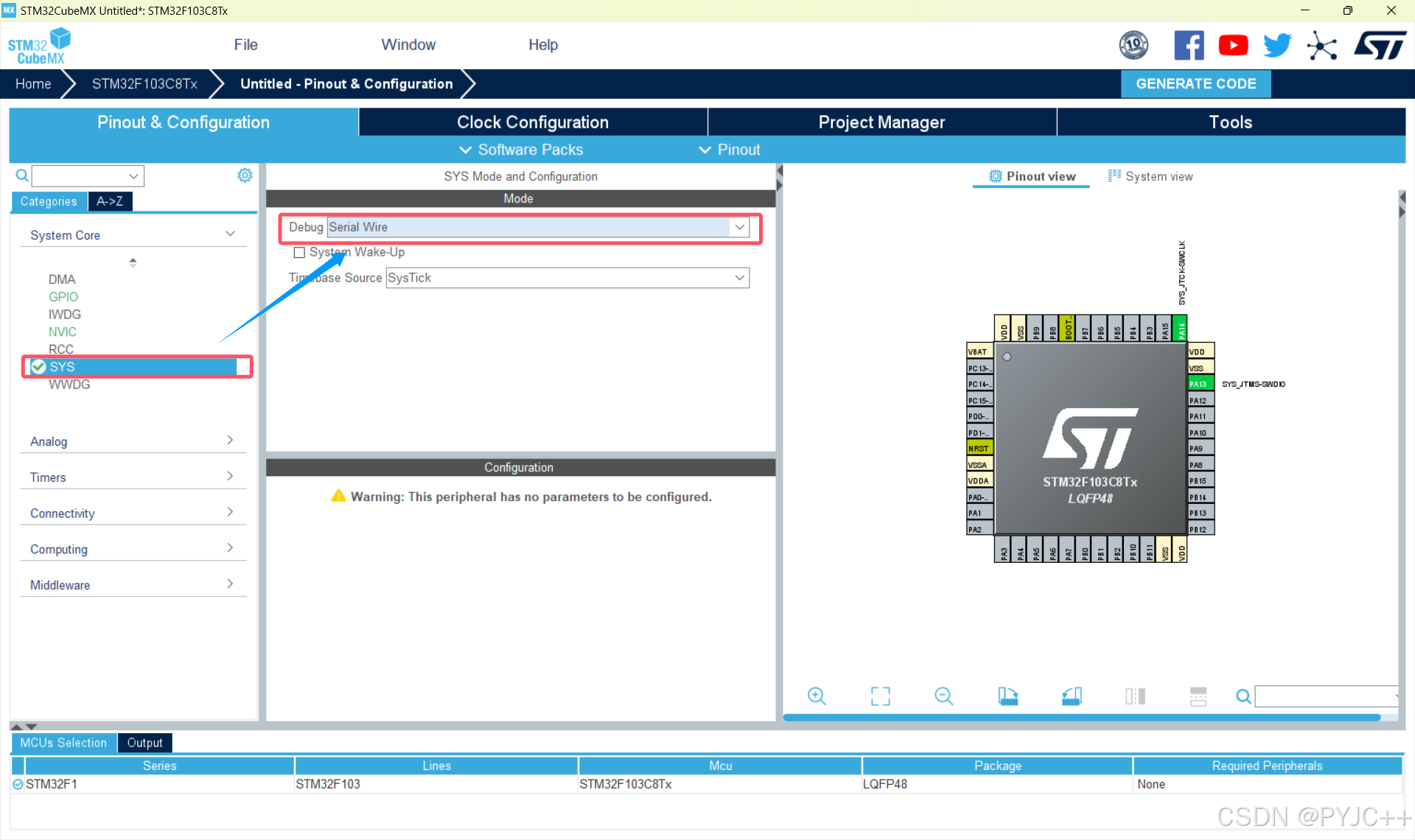Image resolution: width=1415 pixels, height=840 pixels.
Task: Open the Debug mode dropdown
Action: (x=739, y=227)
